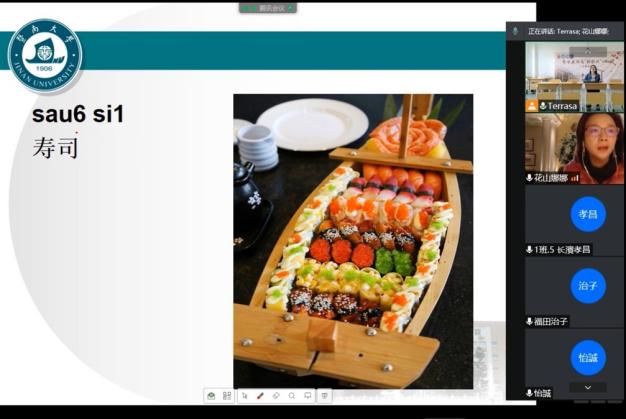The image size is (626, 419).
Task: Select the cursor pointer tool
Action: (x=244, y=395)
